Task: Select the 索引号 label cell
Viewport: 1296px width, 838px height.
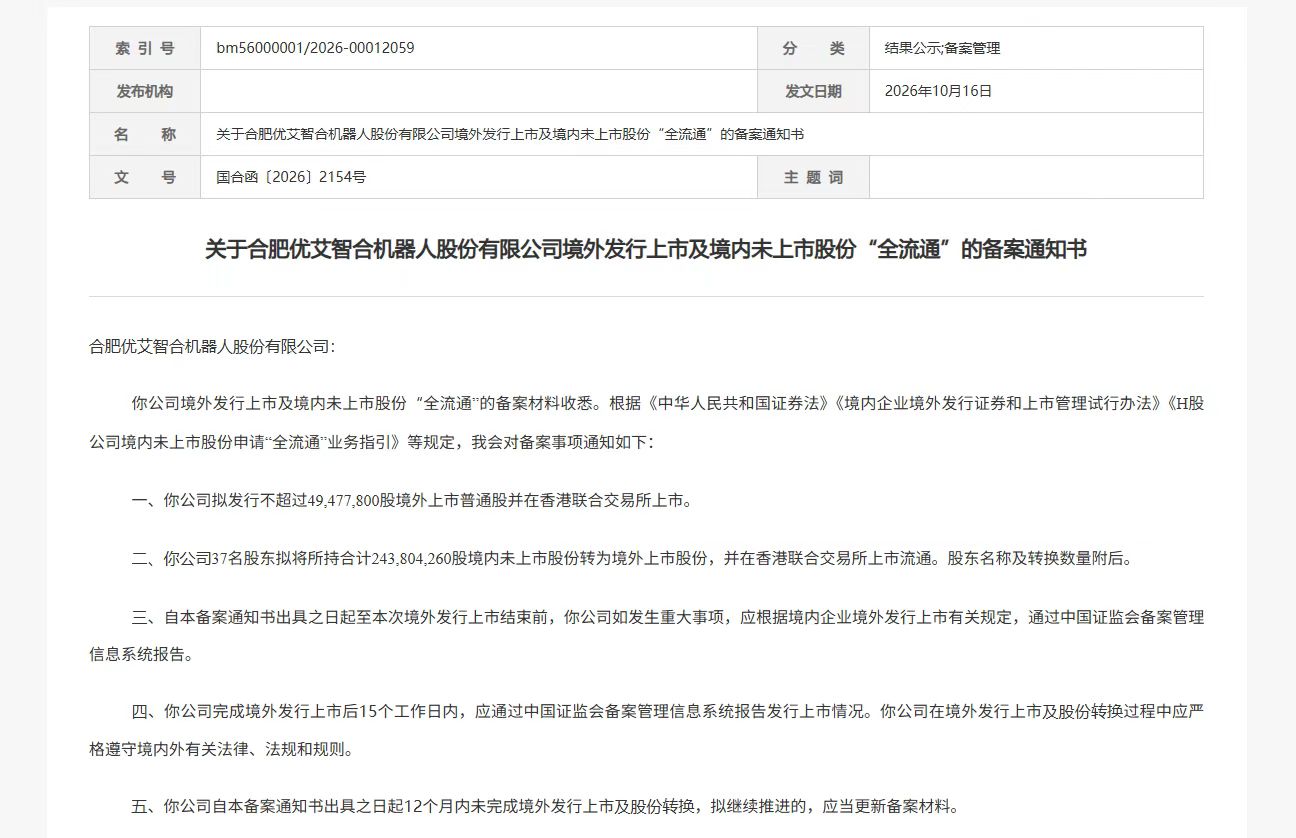Action: (x=145, y=48)
